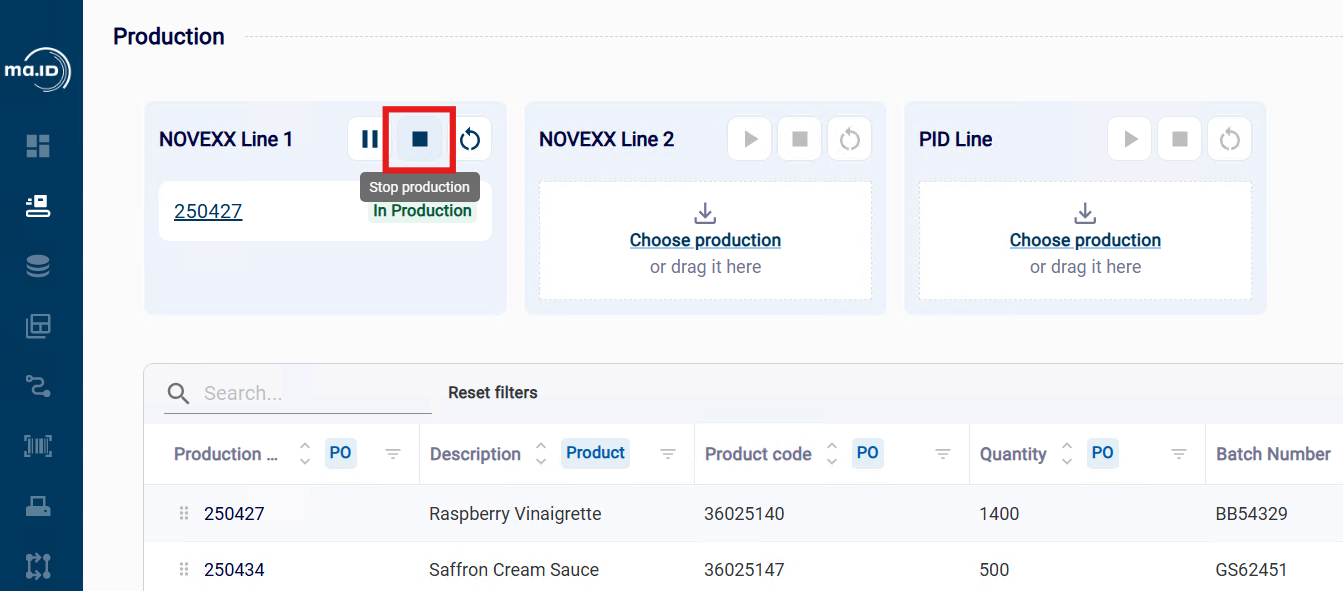Open the barcode icon in sidebar
Screen dimensions: 1343x591
(x=38, y=446)
